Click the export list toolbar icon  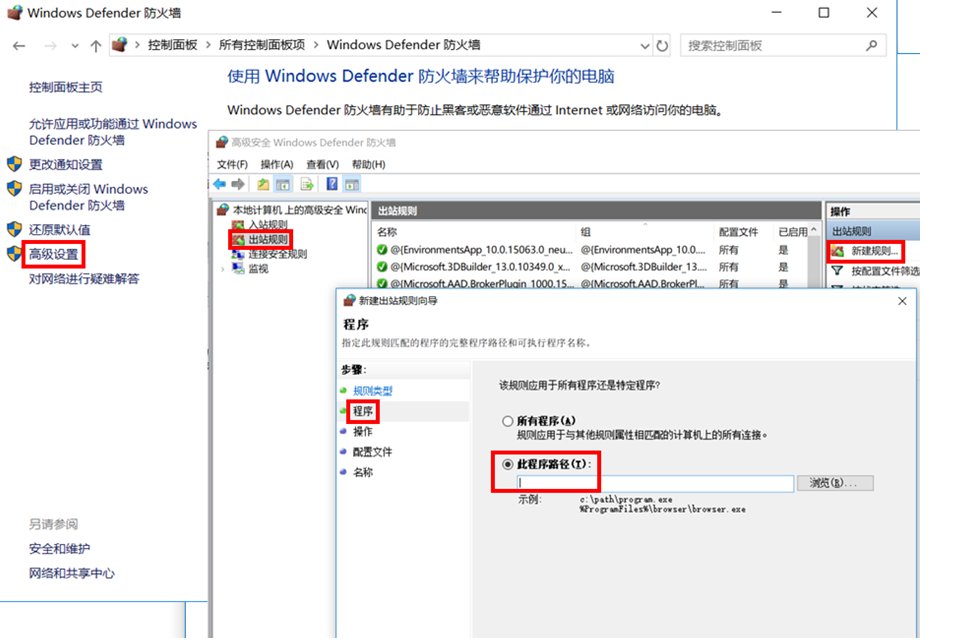point(308,183)
